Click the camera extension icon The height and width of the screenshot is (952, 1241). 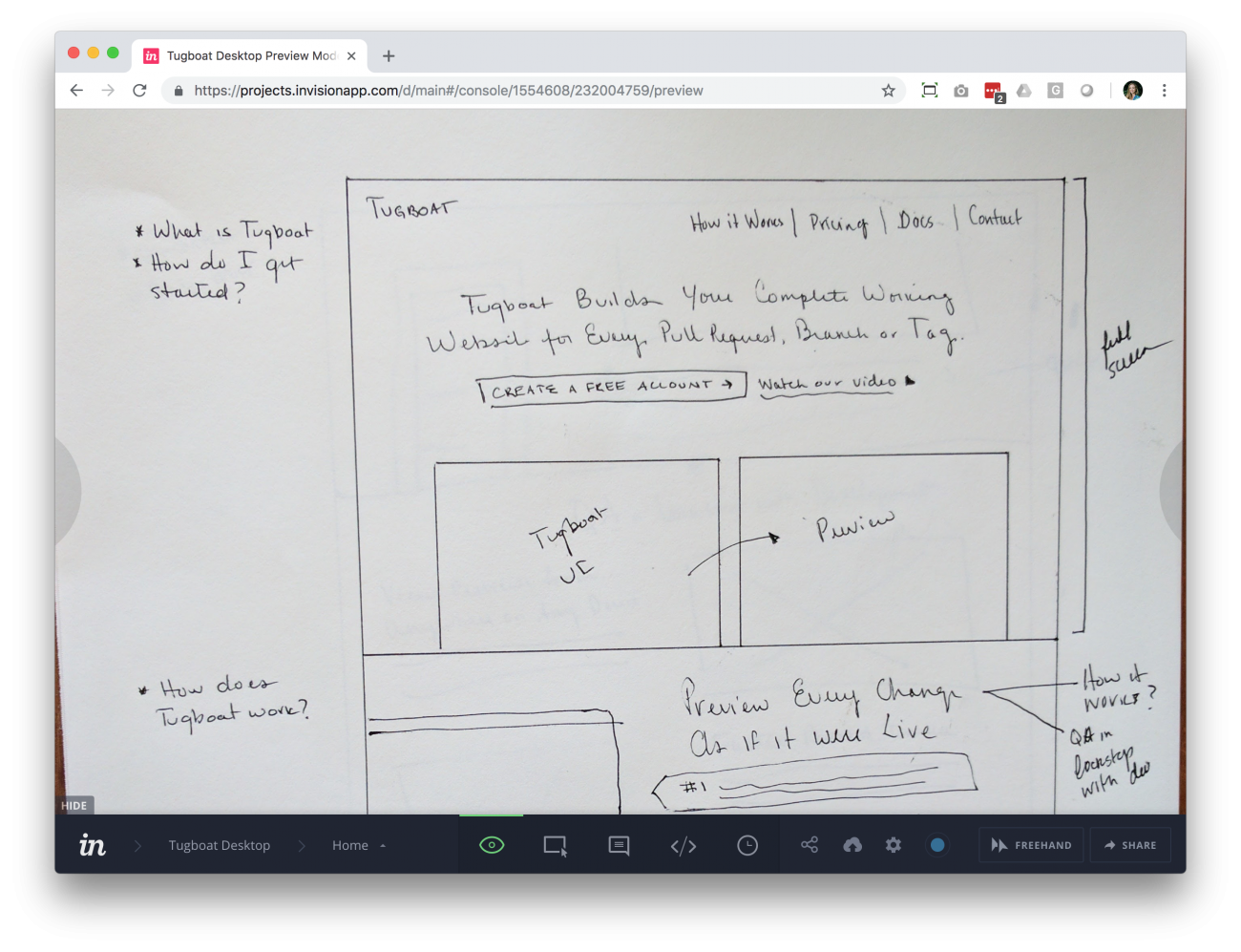click(x=961, y=91)
